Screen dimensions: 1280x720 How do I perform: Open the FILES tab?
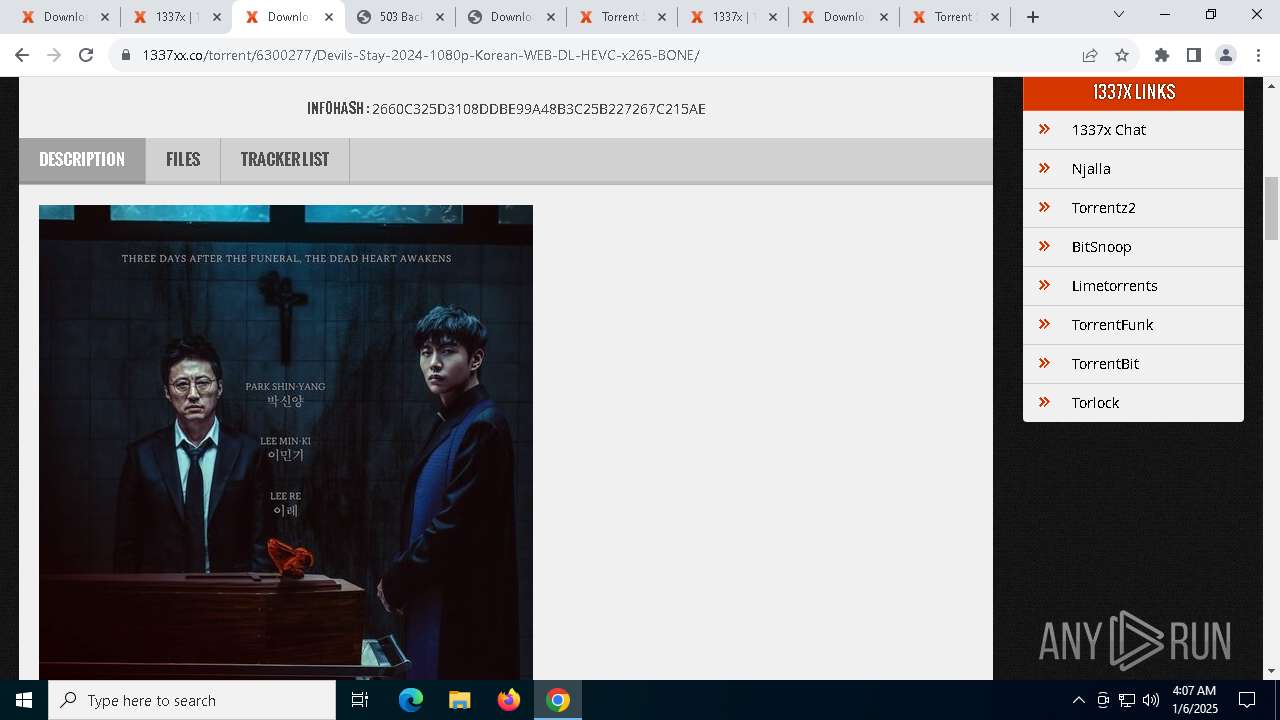pyautogui.click(x=183, y=160)
